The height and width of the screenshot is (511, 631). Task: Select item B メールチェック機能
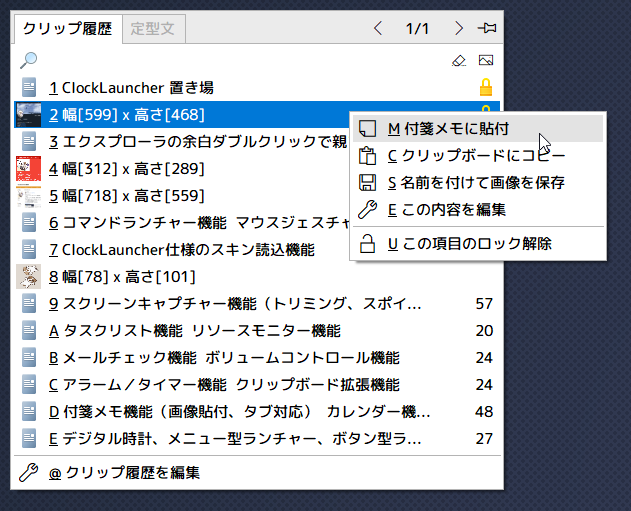[257, 357]
